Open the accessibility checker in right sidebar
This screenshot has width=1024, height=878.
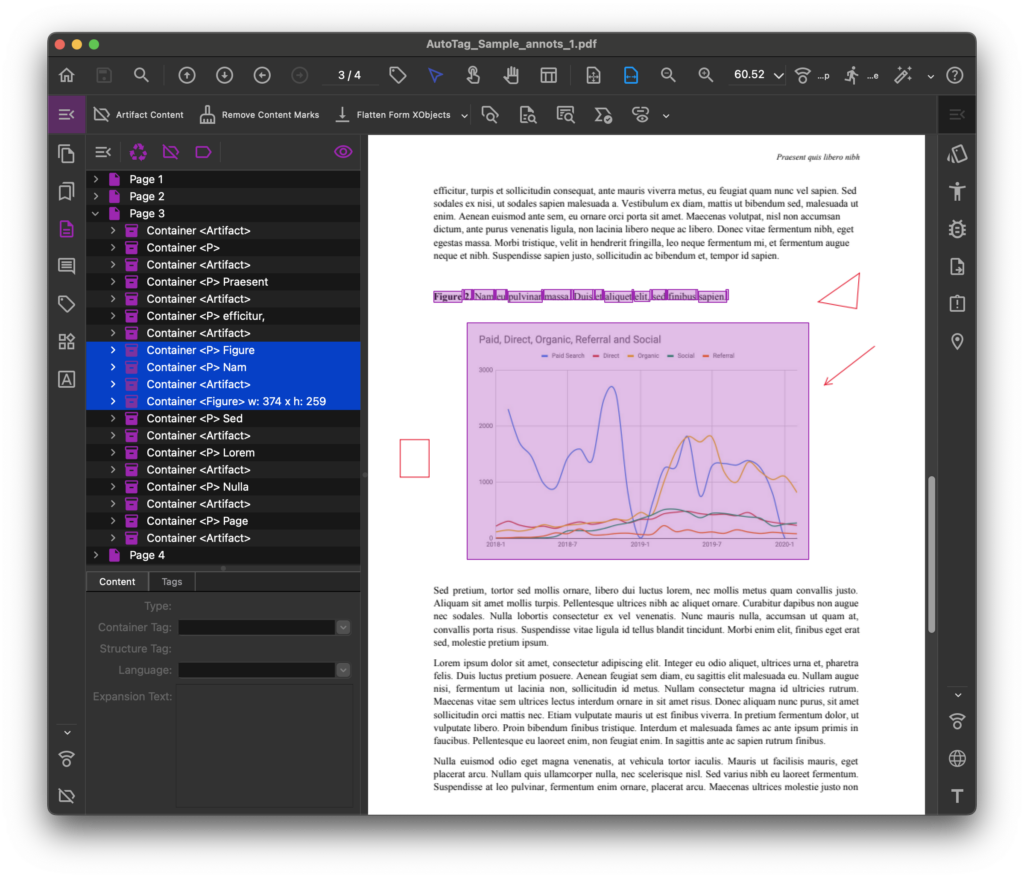click(x=957, y=191)
